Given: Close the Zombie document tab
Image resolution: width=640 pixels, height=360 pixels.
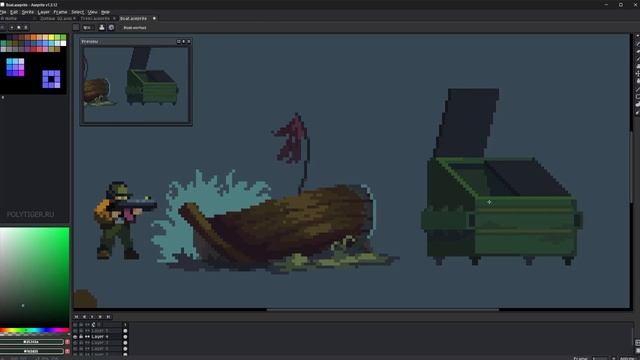Looking at the screenshot, I should click(x=75, y=18).
